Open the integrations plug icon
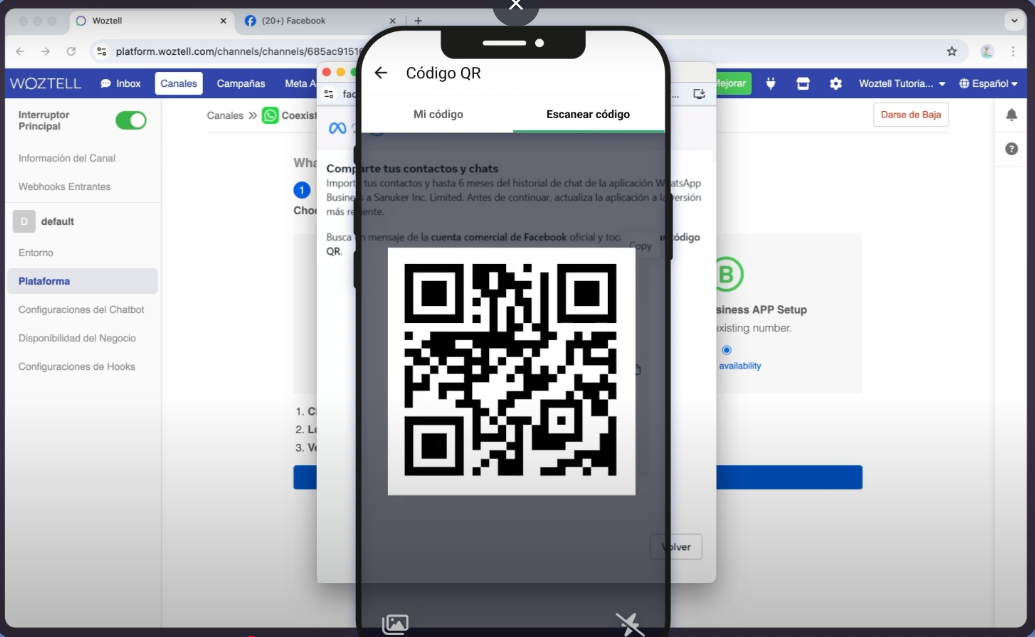Viewport: 1035px width, 637px height. coord(770,84)
